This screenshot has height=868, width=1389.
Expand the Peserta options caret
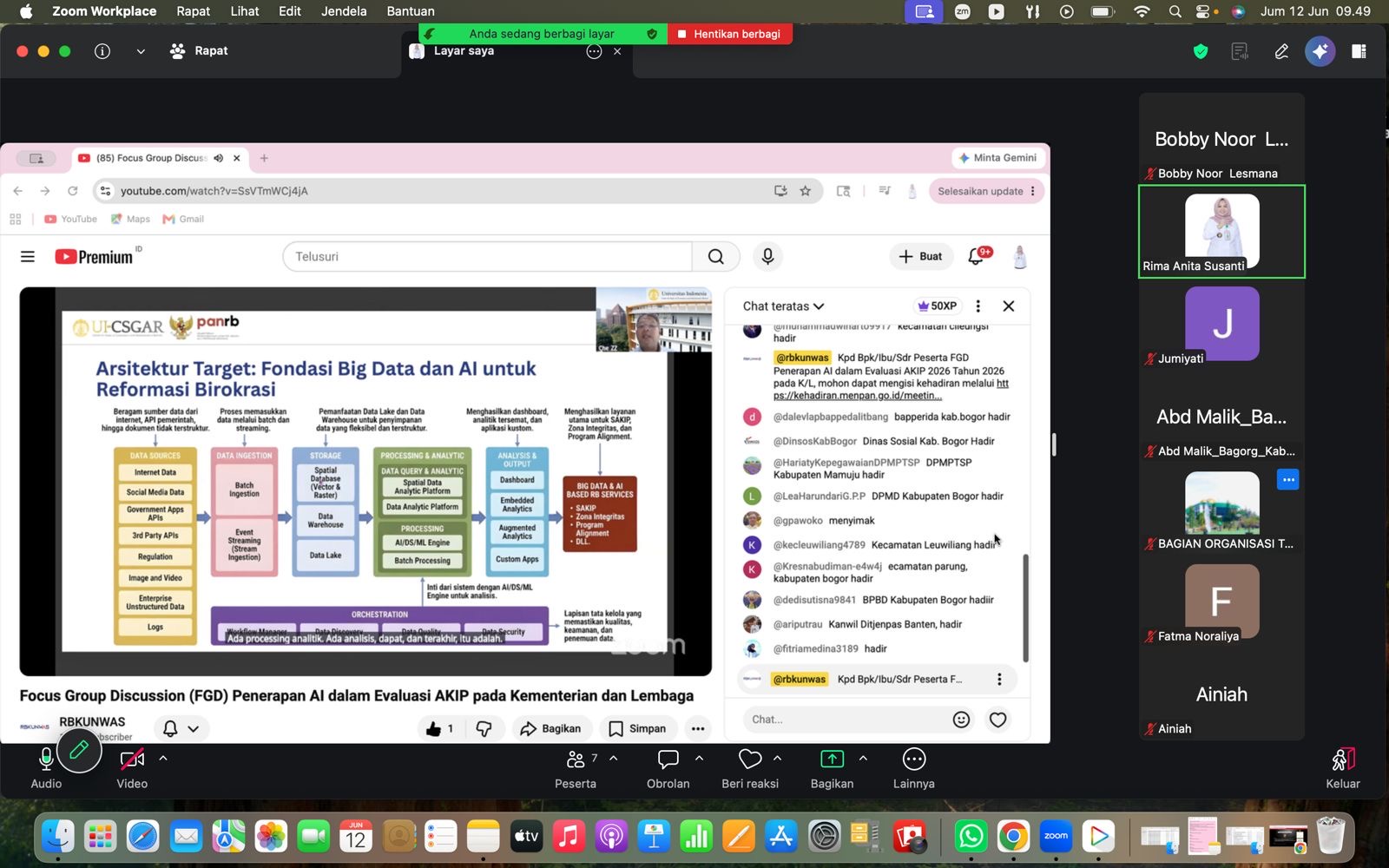(x=614, y=758)
